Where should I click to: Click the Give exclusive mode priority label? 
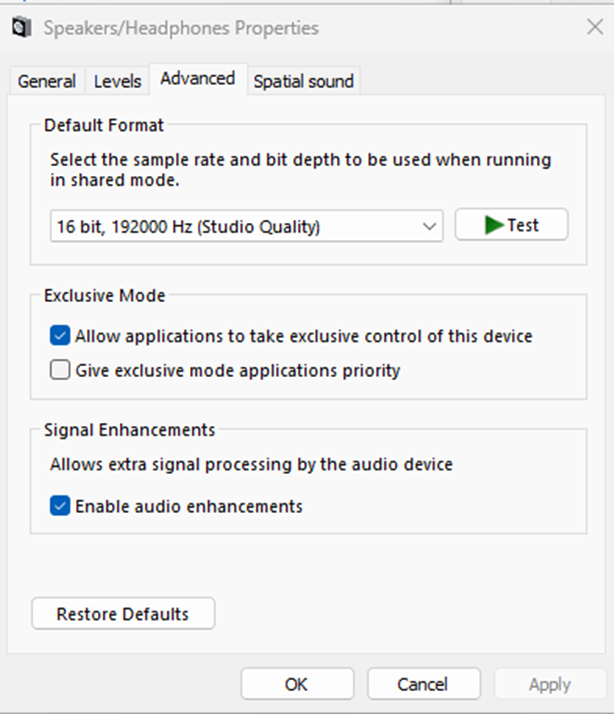237,370
